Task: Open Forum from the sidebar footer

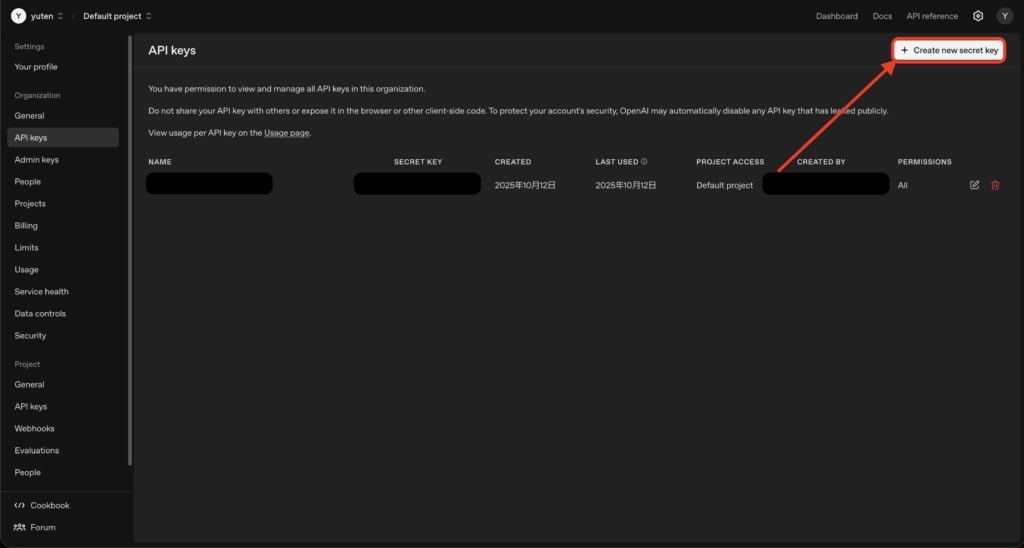Action: pyautogui.click(x=42, y=527)
